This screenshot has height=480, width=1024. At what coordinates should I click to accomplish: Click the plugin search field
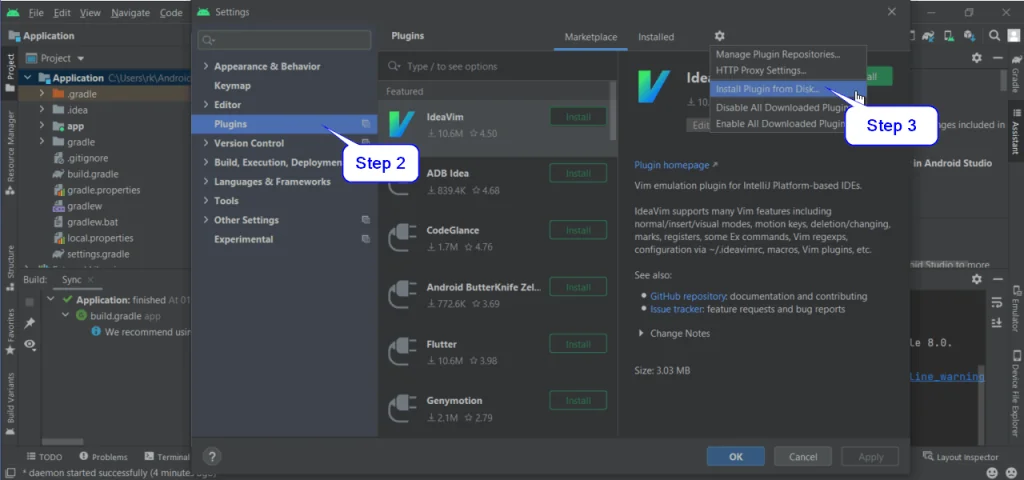(498, 67)
